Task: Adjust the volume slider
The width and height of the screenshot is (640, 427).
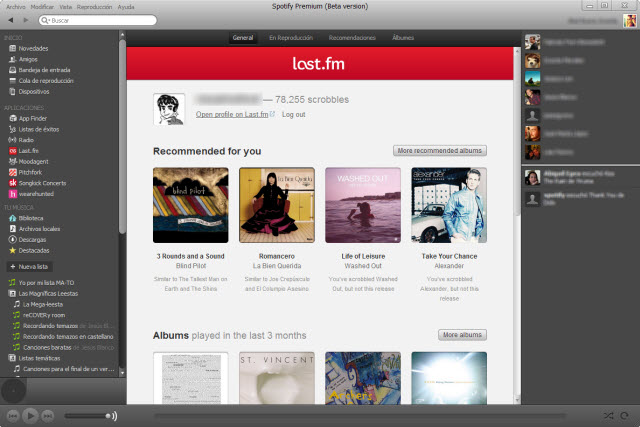Action: [x=87, y=416]
